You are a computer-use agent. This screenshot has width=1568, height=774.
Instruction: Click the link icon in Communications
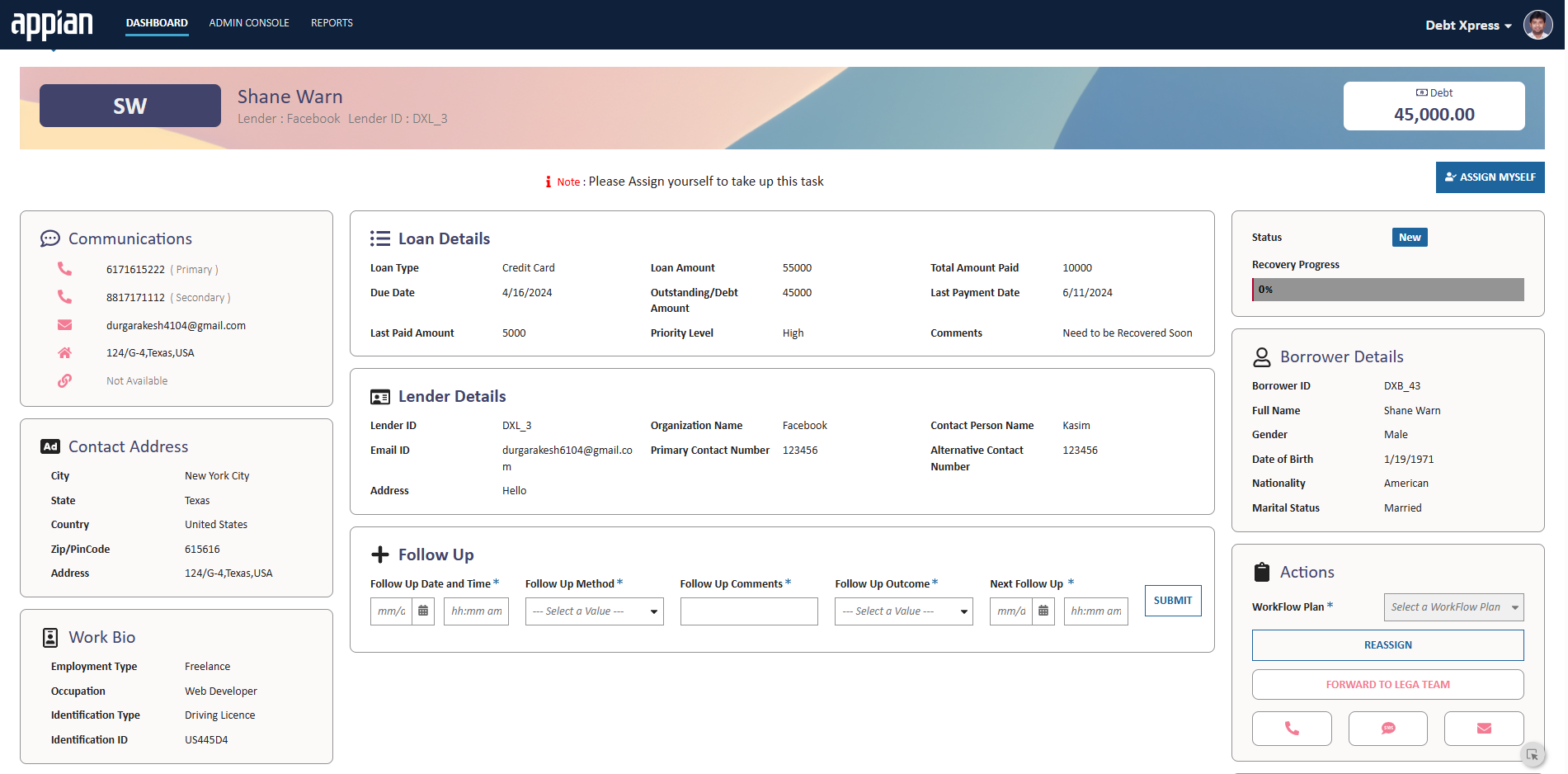coord(64,380)
